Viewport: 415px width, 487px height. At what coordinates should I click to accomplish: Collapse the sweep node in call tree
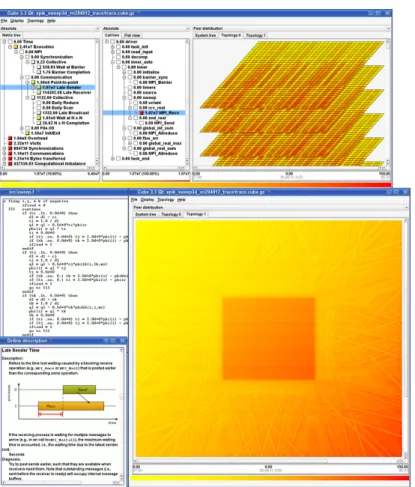124,97
